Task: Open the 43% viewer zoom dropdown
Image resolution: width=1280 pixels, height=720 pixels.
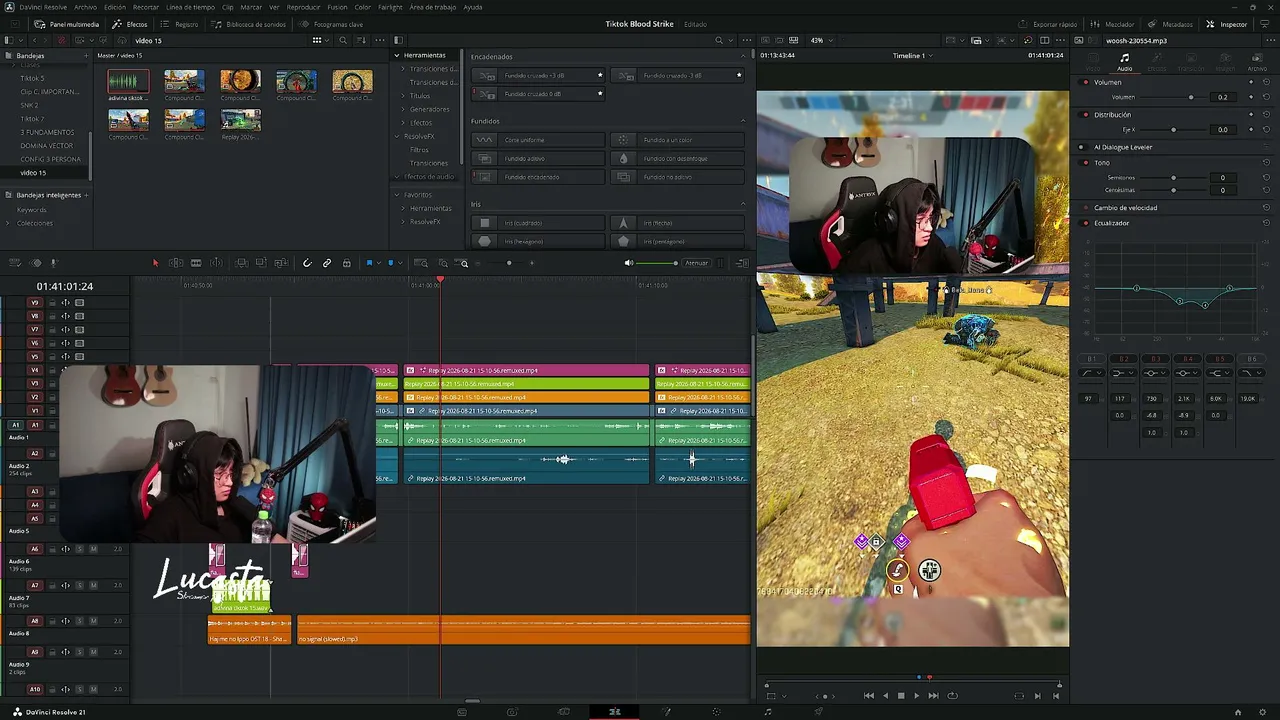Action: click(x=820, y=41)
